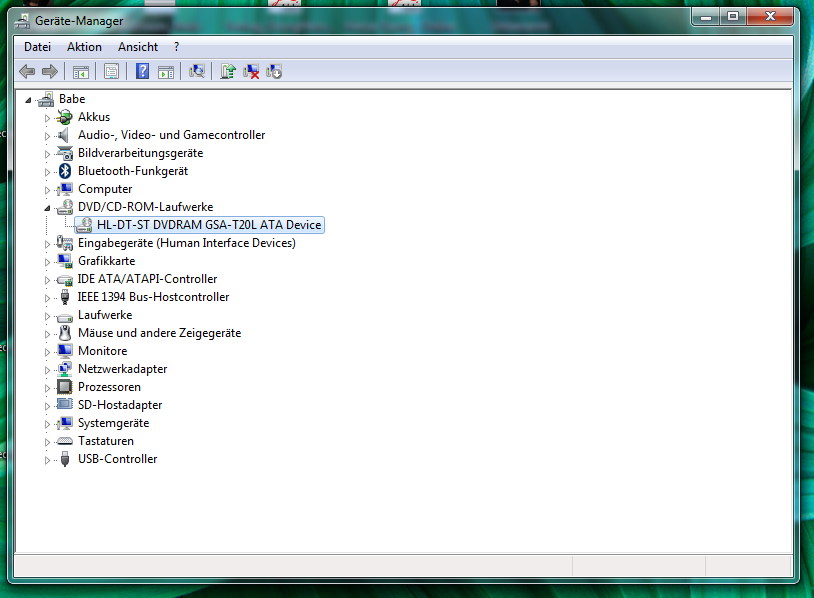The height and width of the screenshot is (598, 814).
Task: Click the Prozessoren chip icon
Action: pos(65,387)
